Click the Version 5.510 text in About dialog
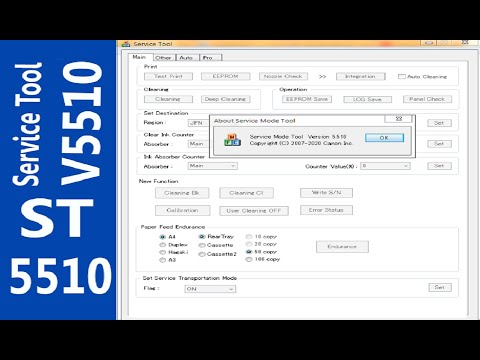 327,137
